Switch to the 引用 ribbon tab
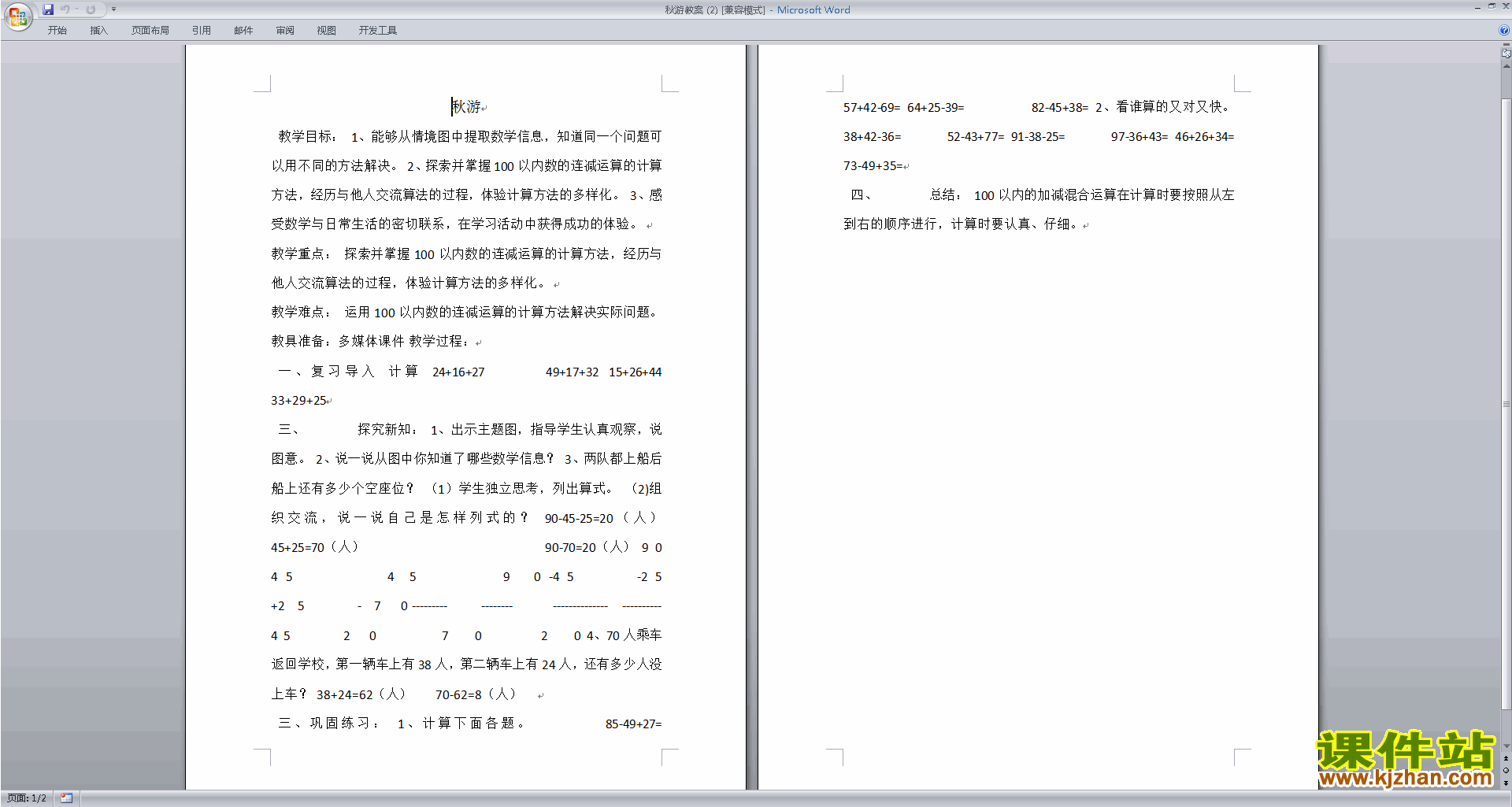Screen dimensions: 1512x807 202,31
